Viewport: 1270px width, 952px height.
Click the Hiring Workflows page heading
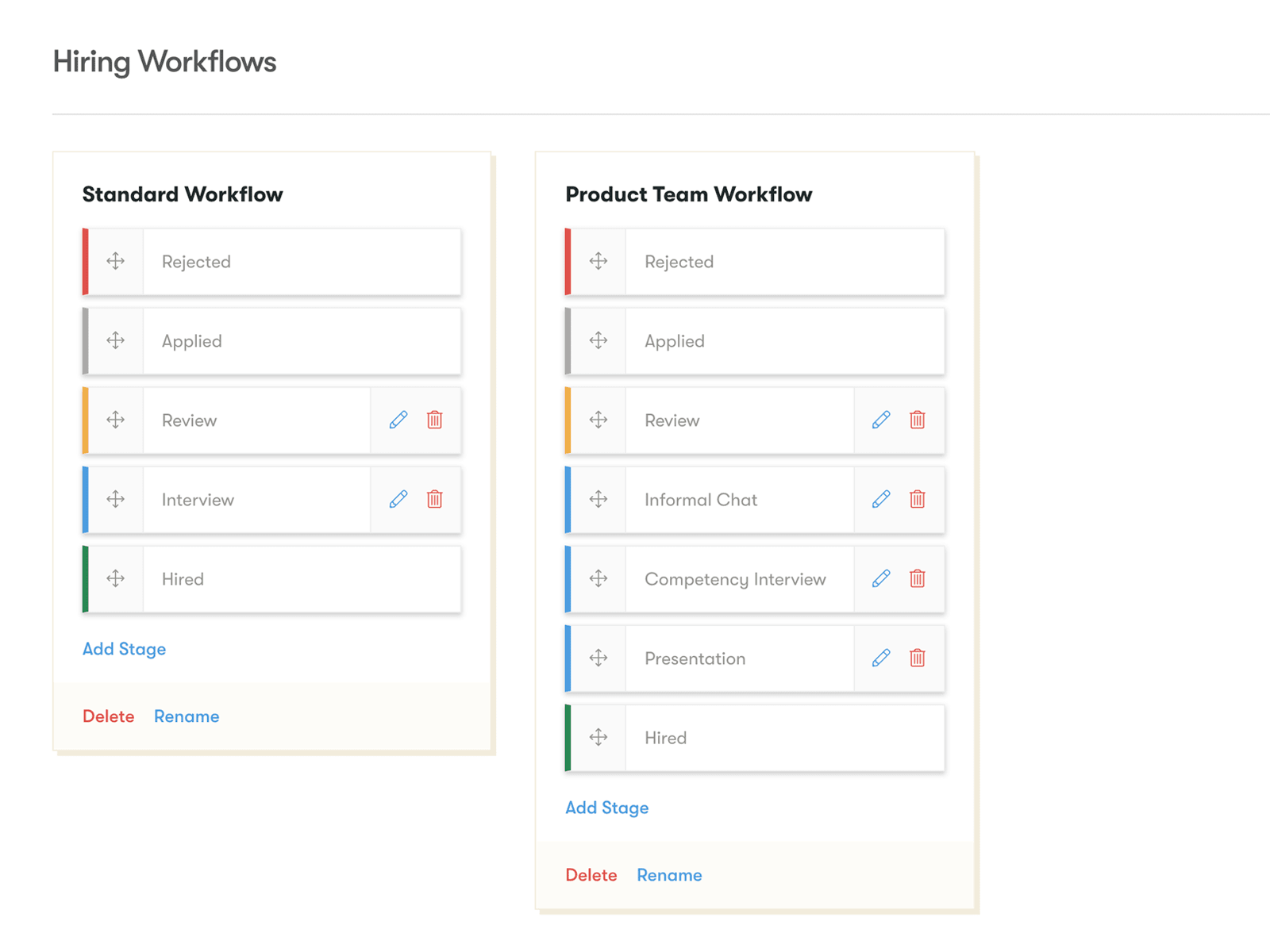click(x=164, y=63)
